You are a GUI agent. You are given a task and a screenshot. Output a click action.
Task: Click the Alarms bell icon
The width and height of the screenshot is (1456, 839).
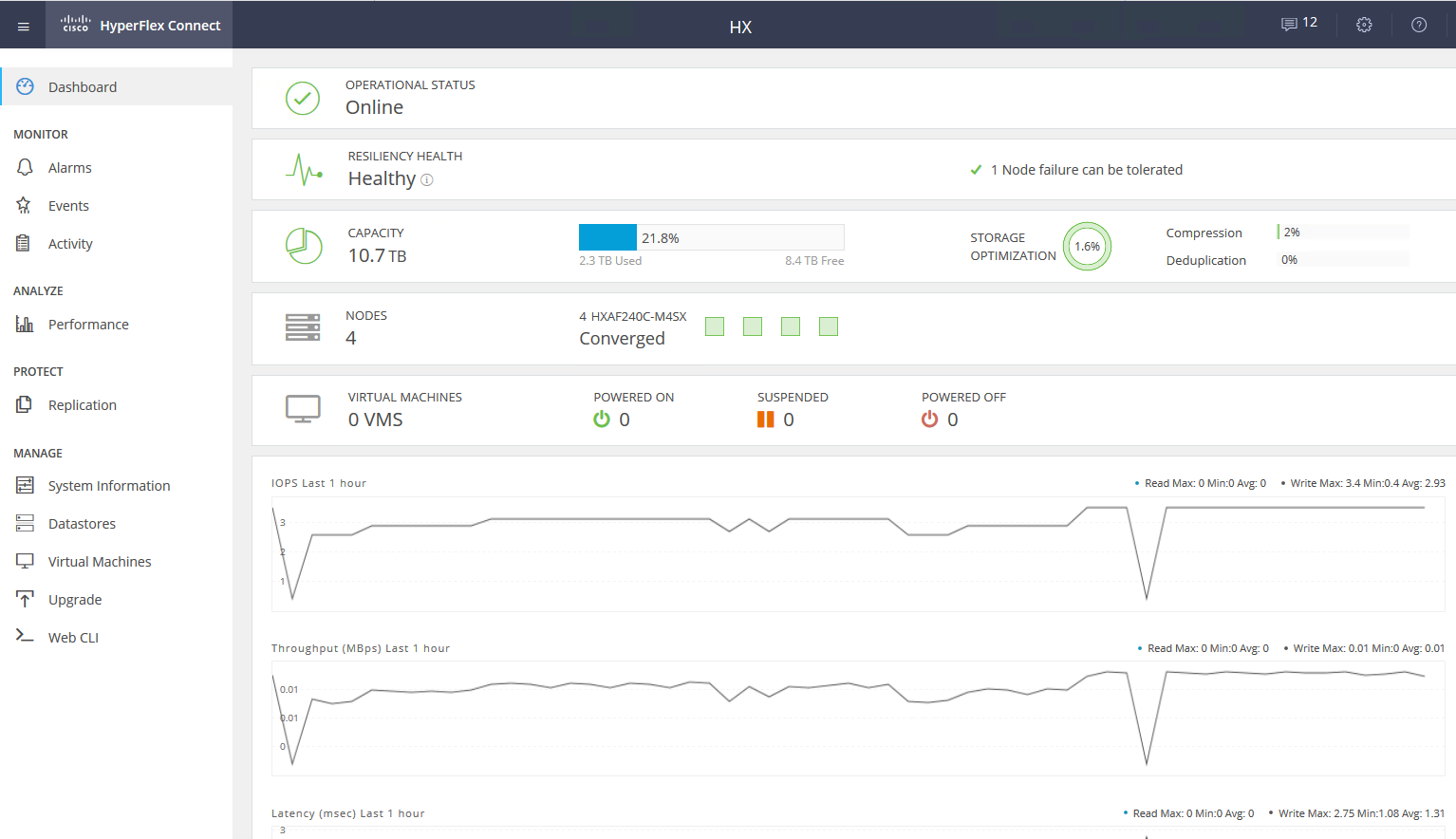coord(26,167)
